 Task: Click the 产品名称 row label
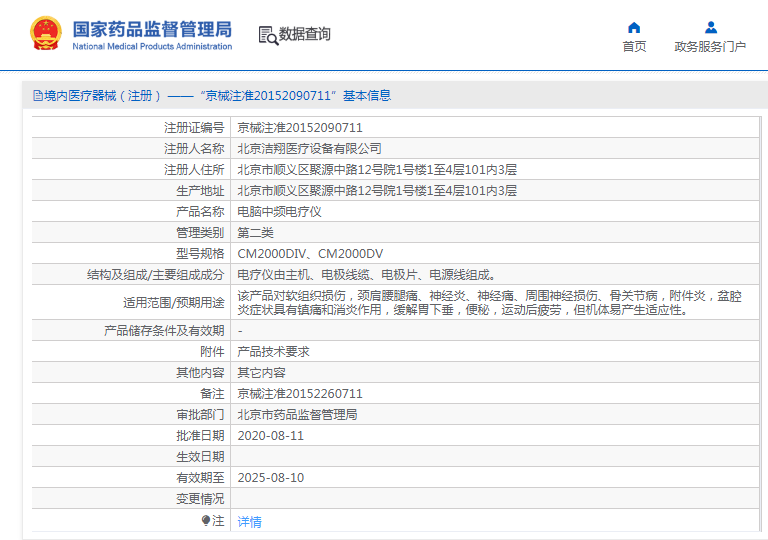200,212
